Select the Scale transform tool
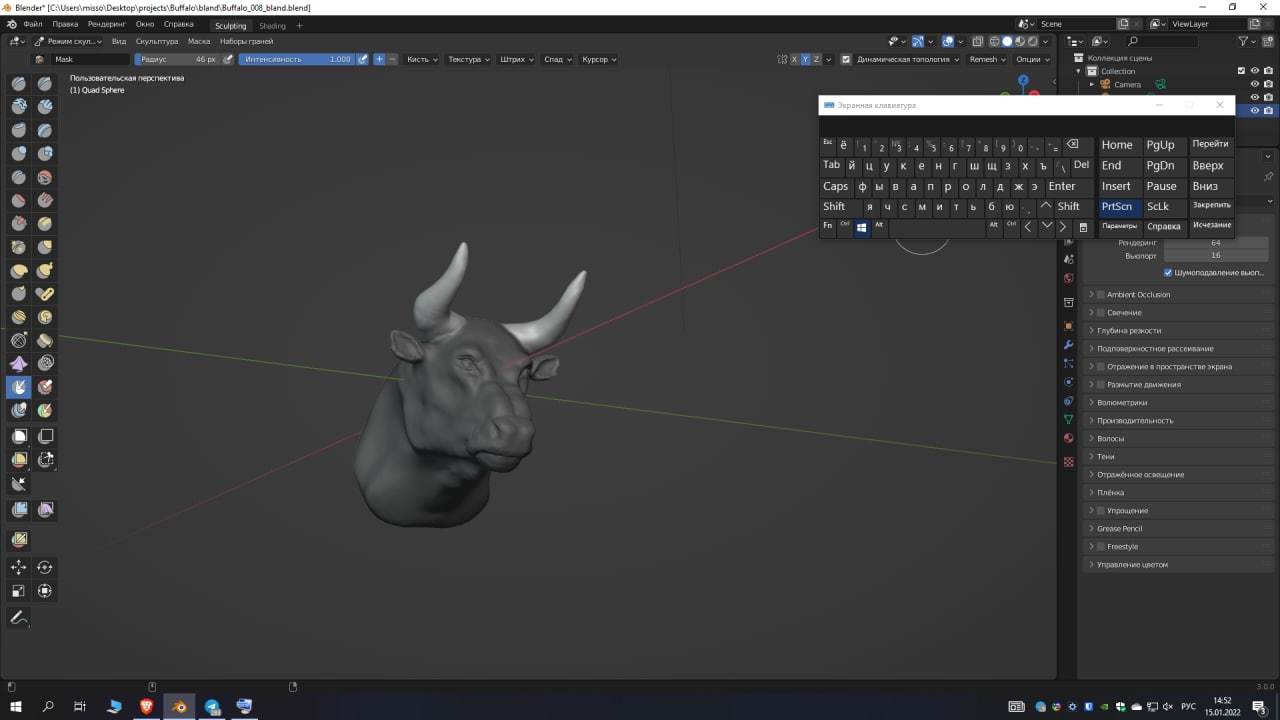This screenshot has width=1280, height=720. [x=19, y=591]
